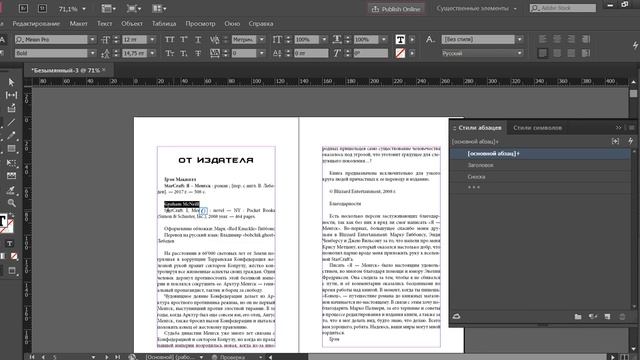Open the Справка menu
Image resolution: width=640 pixels, height=360 pixels.
point(261,24)
